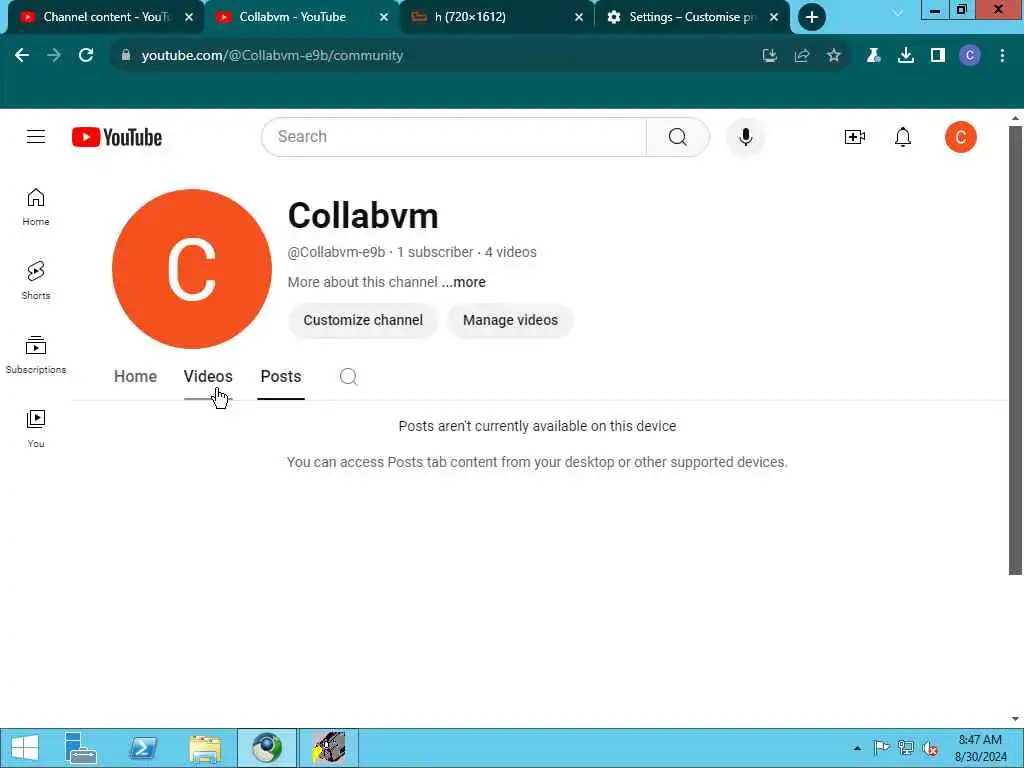1024x768 pixels.
Task: Open File Explorer from the taskbar
Action: [x=205, y=748]
